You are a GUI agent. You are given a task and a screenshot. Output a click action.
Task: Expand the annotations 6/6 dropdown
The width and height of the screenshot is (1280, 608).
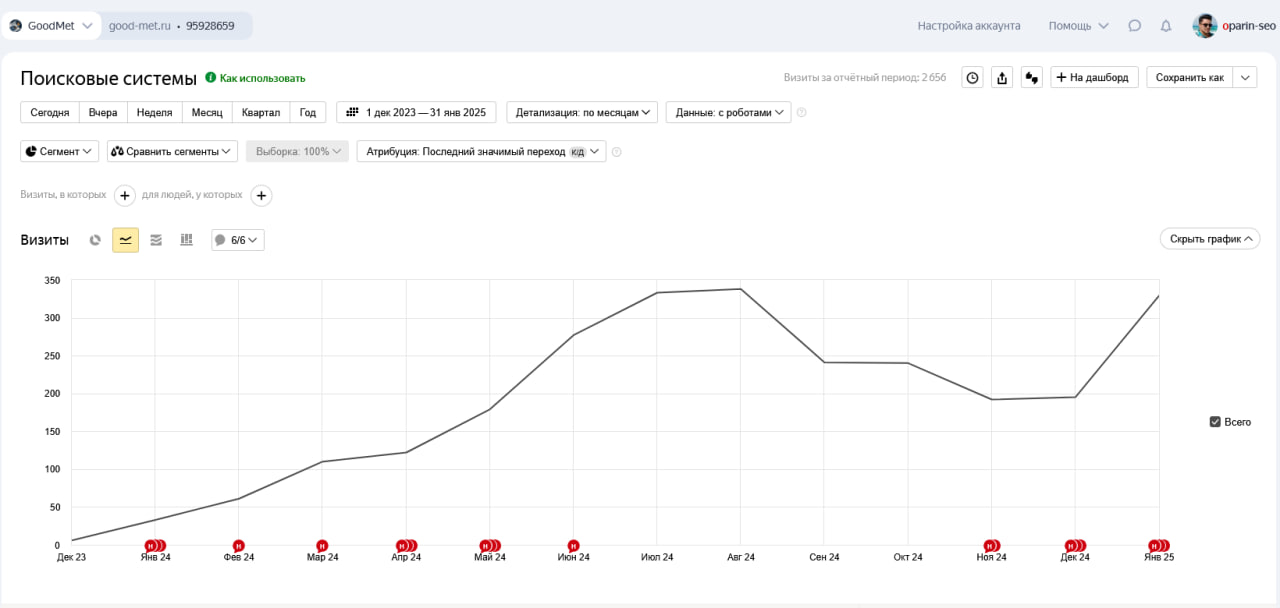coord(237,239)
